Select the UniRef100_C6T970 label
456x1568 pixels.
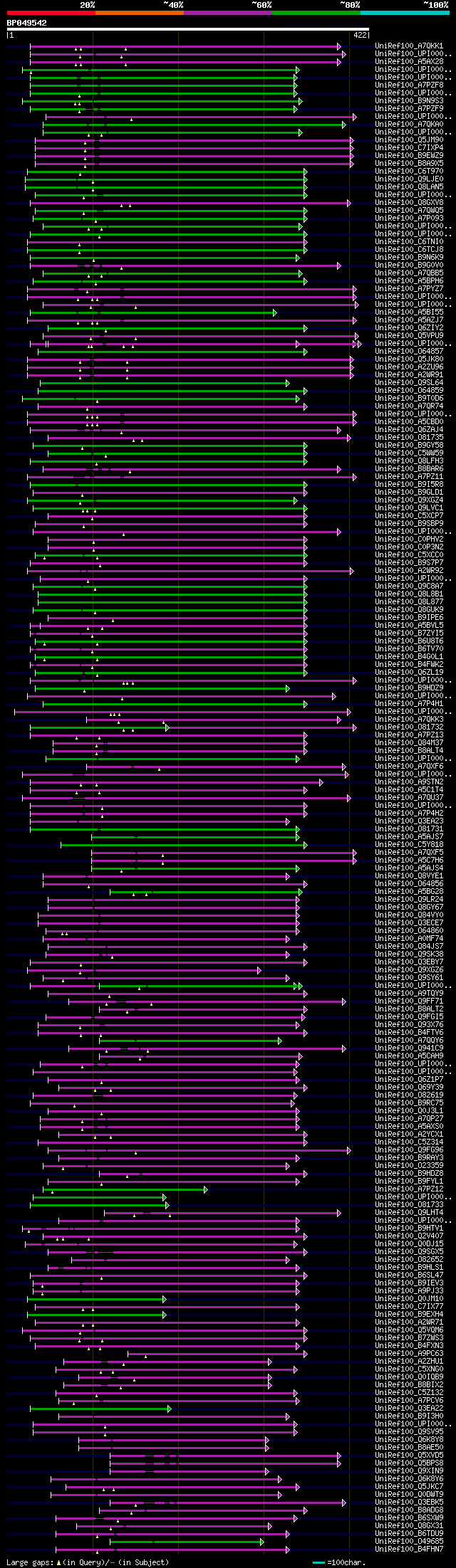coord(409,172)
